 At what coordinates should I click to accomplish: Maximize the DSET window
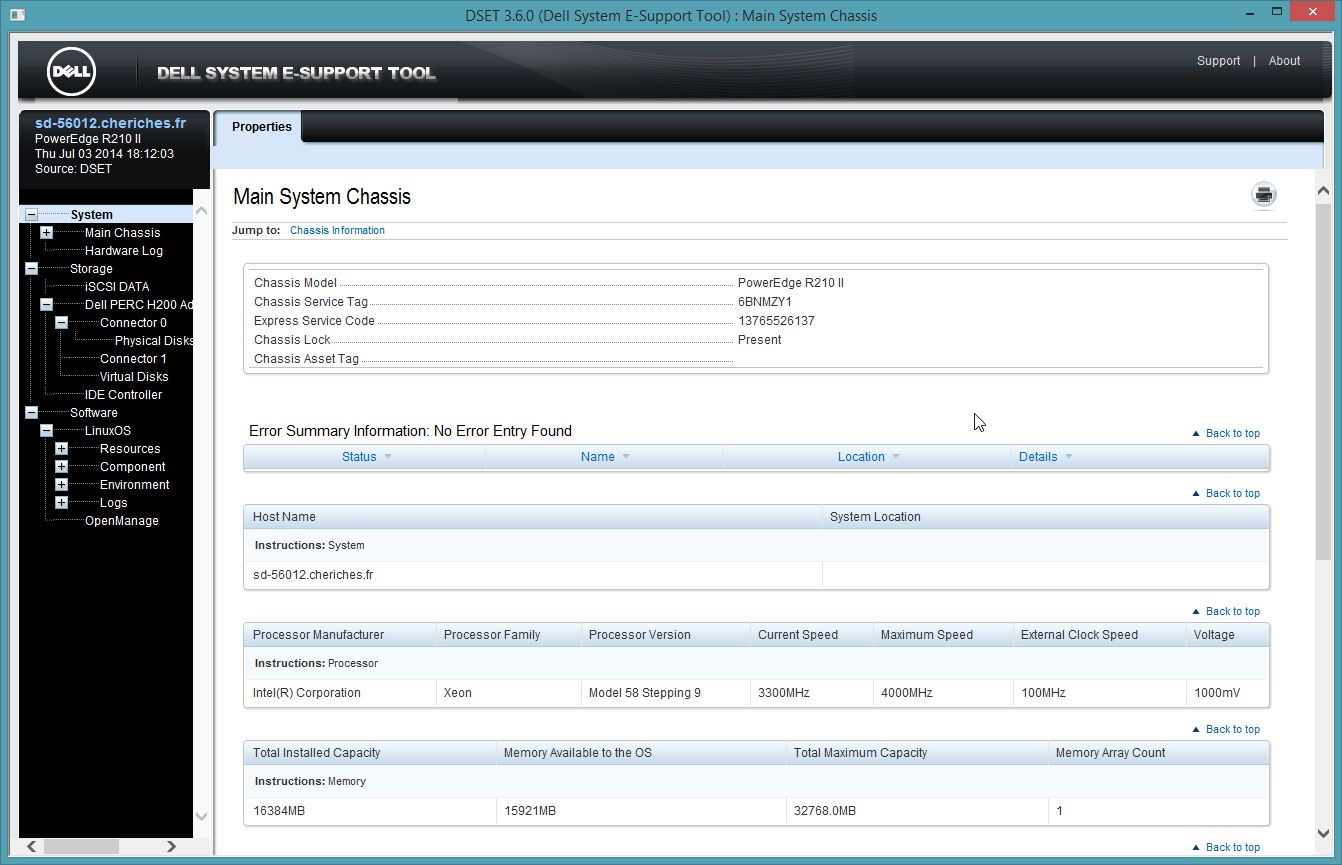pos(1276,13)
